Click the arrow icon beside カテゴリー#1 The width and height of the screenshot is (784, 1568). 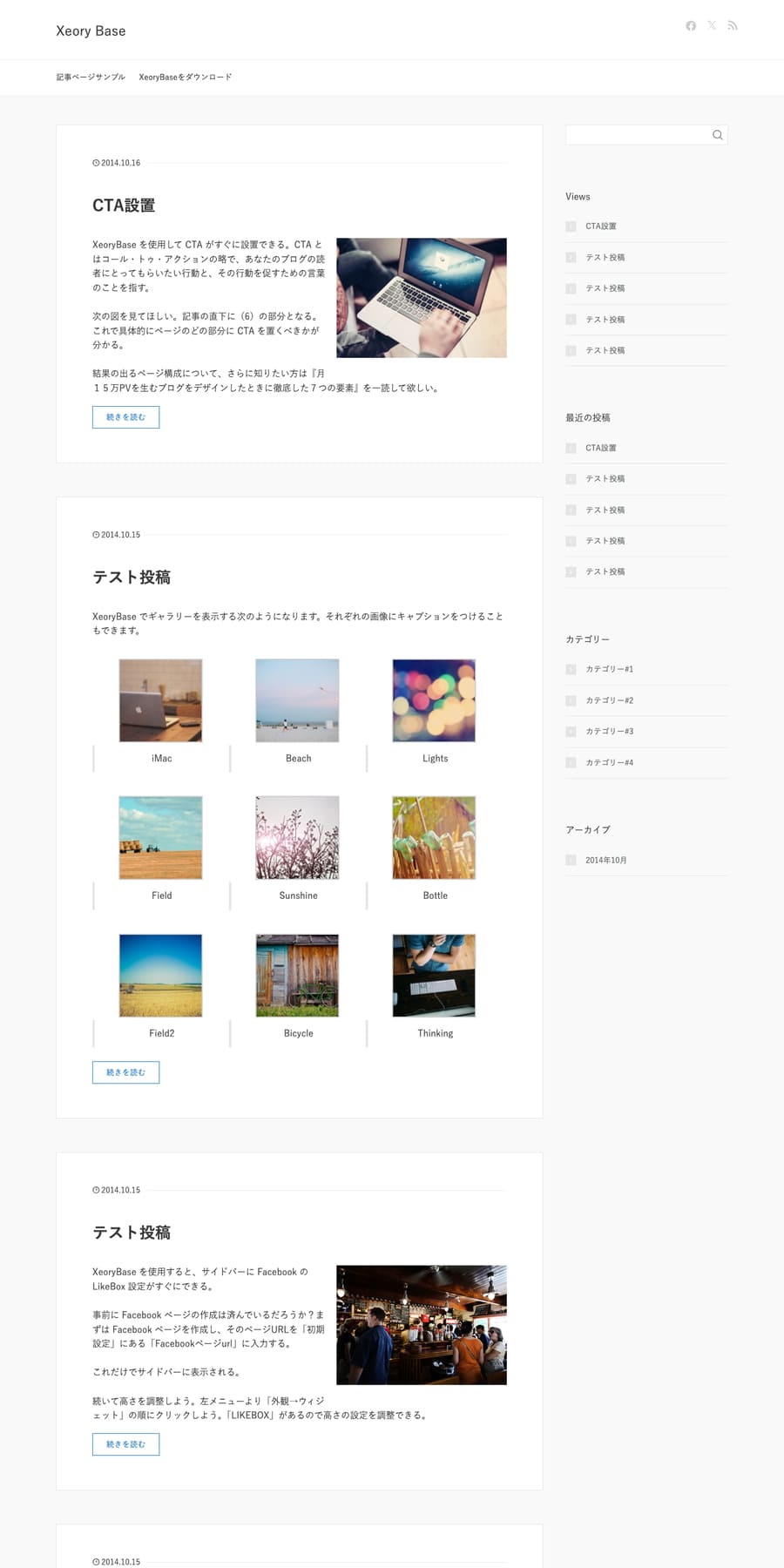(571, 670)
